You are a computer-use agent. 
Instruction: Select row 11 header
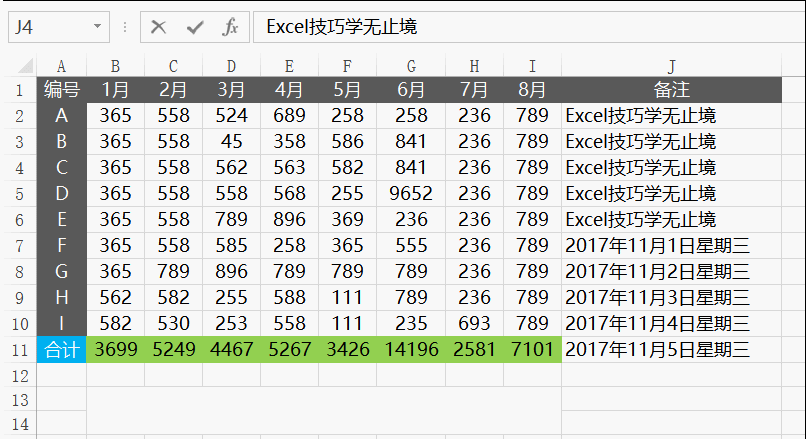pos(19,350)
